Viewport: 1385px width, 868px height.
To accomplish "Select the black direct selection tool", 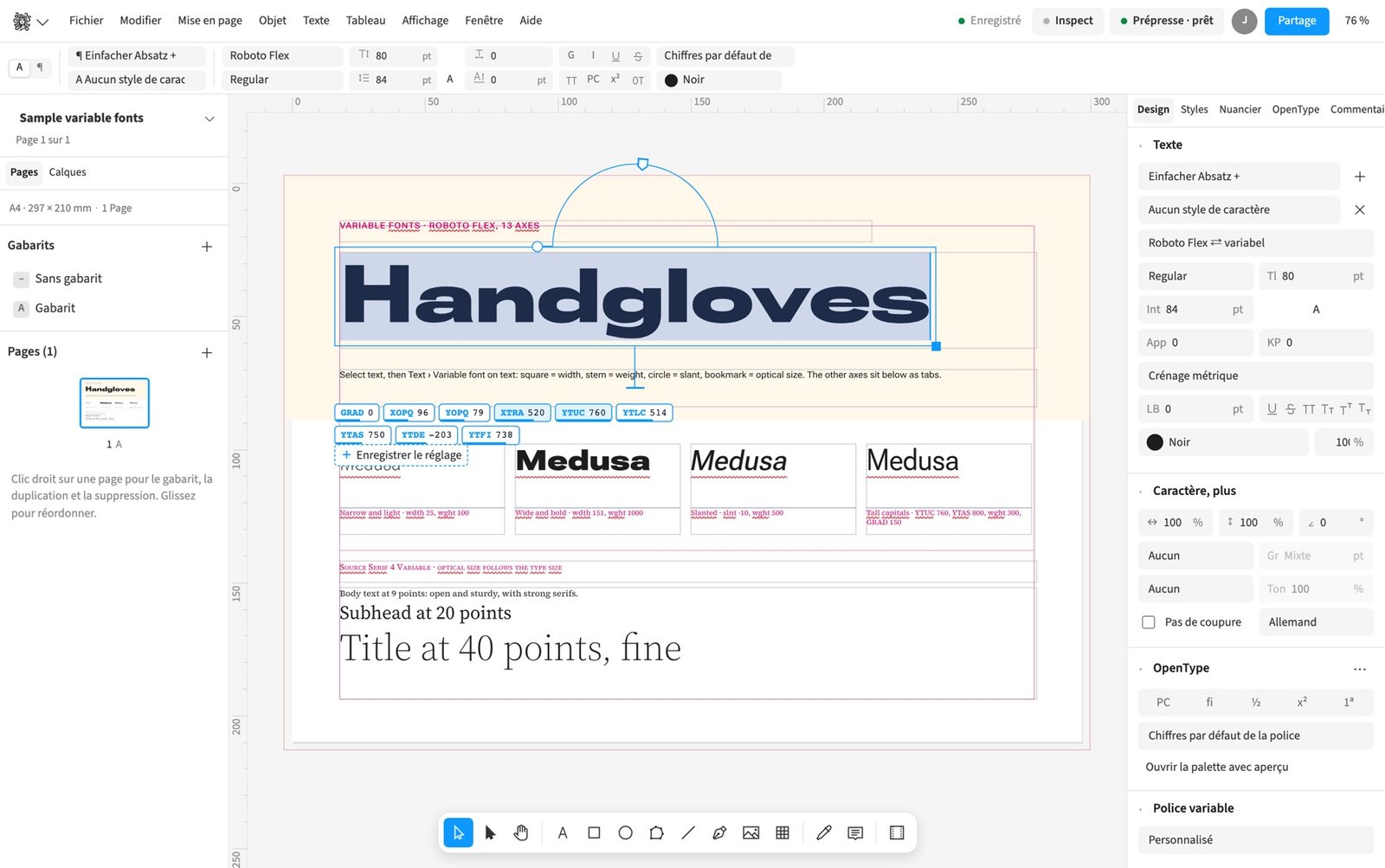I will pos(490,833).
